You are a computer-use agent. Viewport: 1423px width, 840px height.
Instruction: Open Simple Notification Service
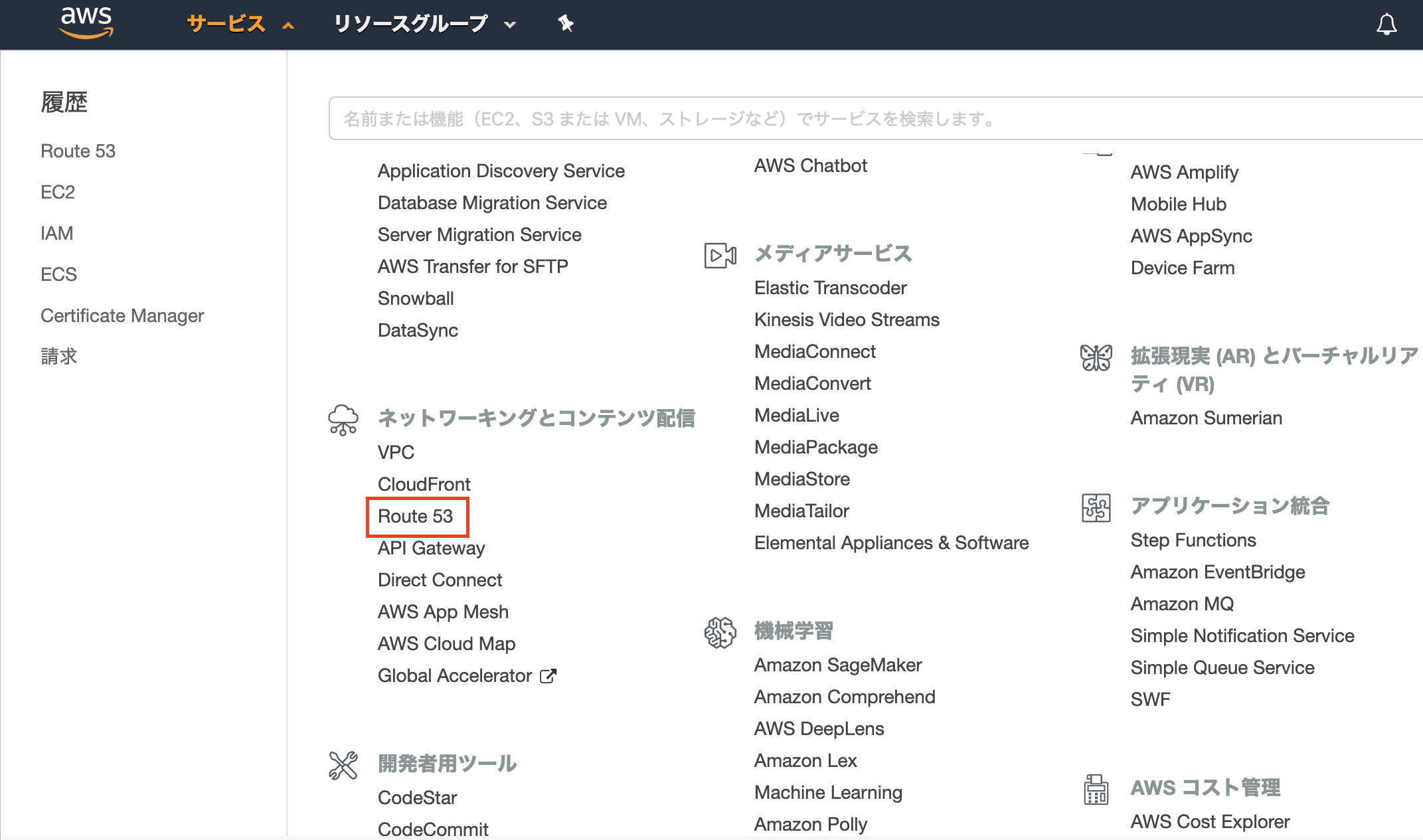coord(1242,635)
